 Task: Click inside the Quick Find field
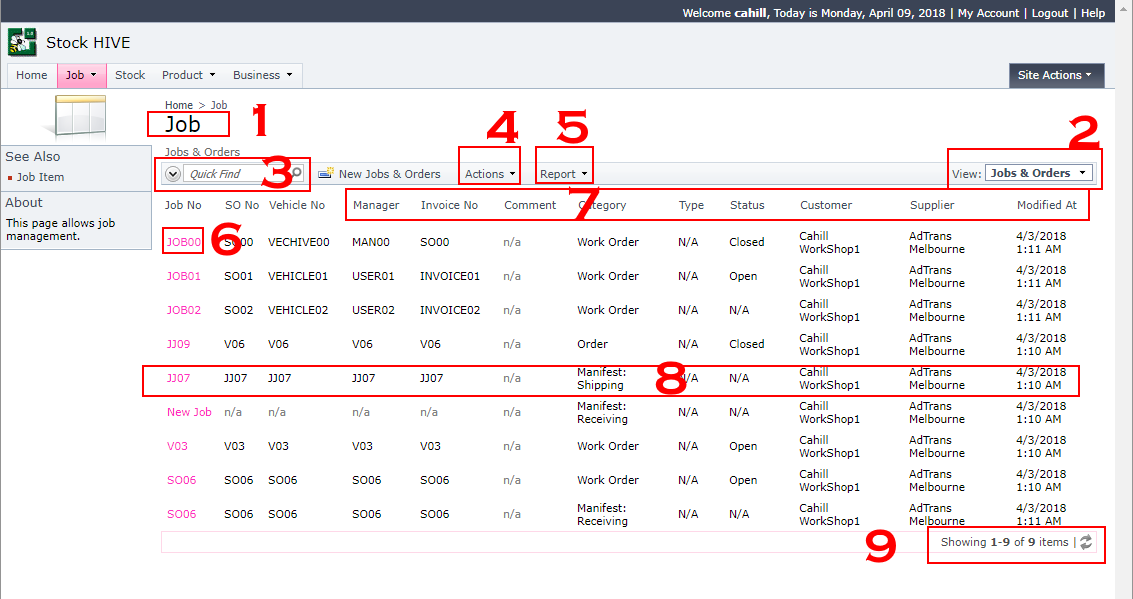tap(236, 173)
